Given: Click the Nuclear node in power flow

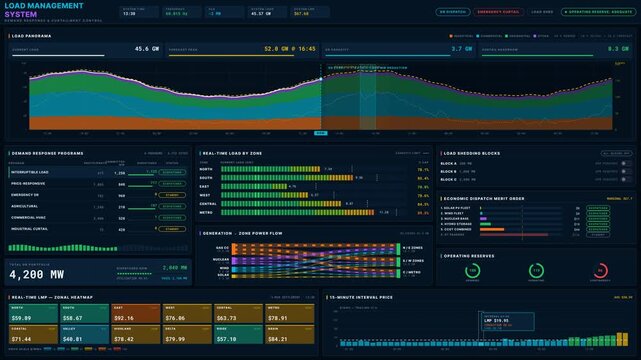Looking at the screenshot, I should [234, 261].
